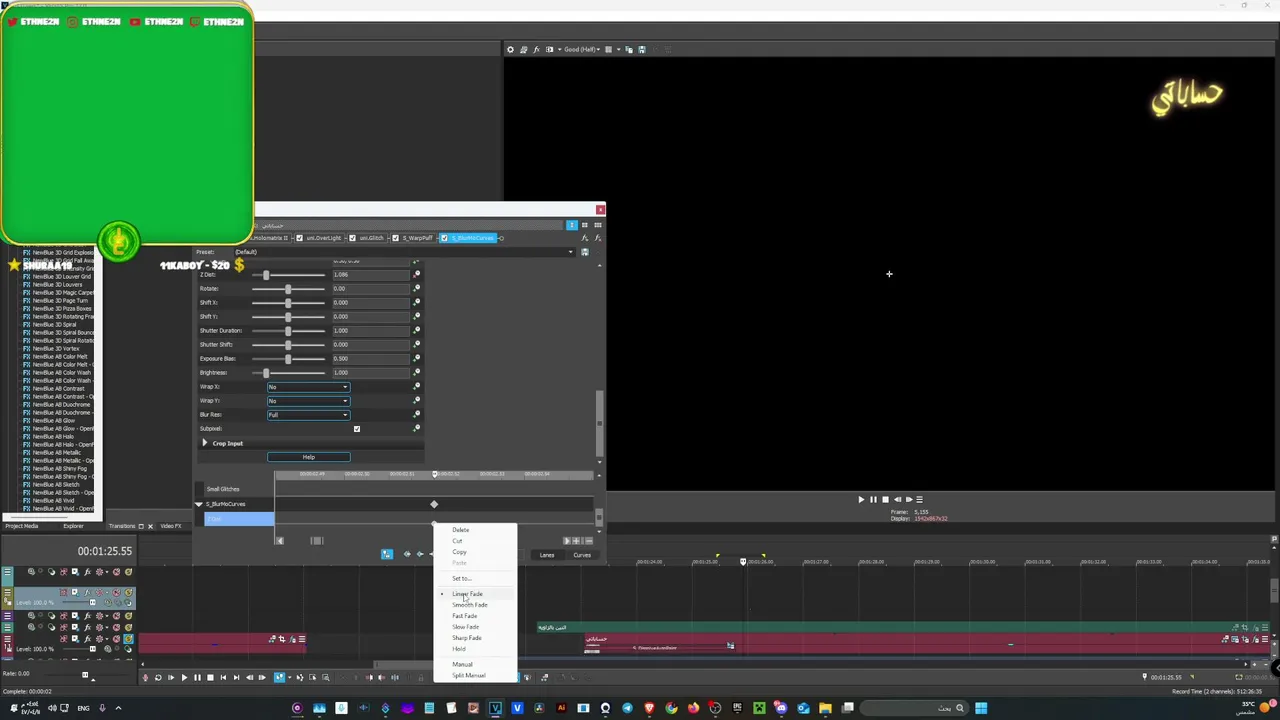This screenshot has width=1280, height=720.
Task: Click the Record button in the transport bar
Action: (x=145, y=678)
